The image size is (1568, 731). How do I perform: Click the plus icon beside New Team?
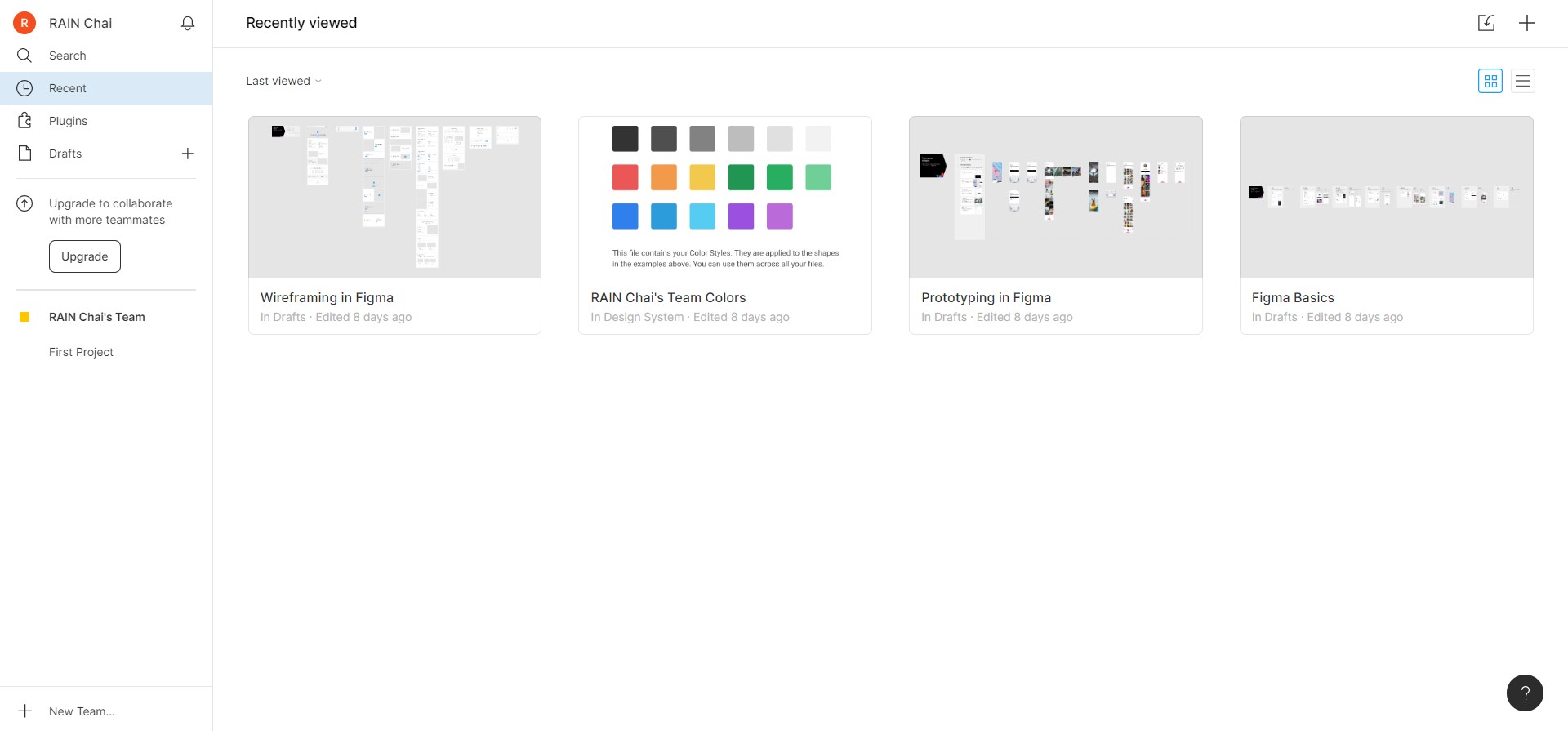[x=25, y=711]
